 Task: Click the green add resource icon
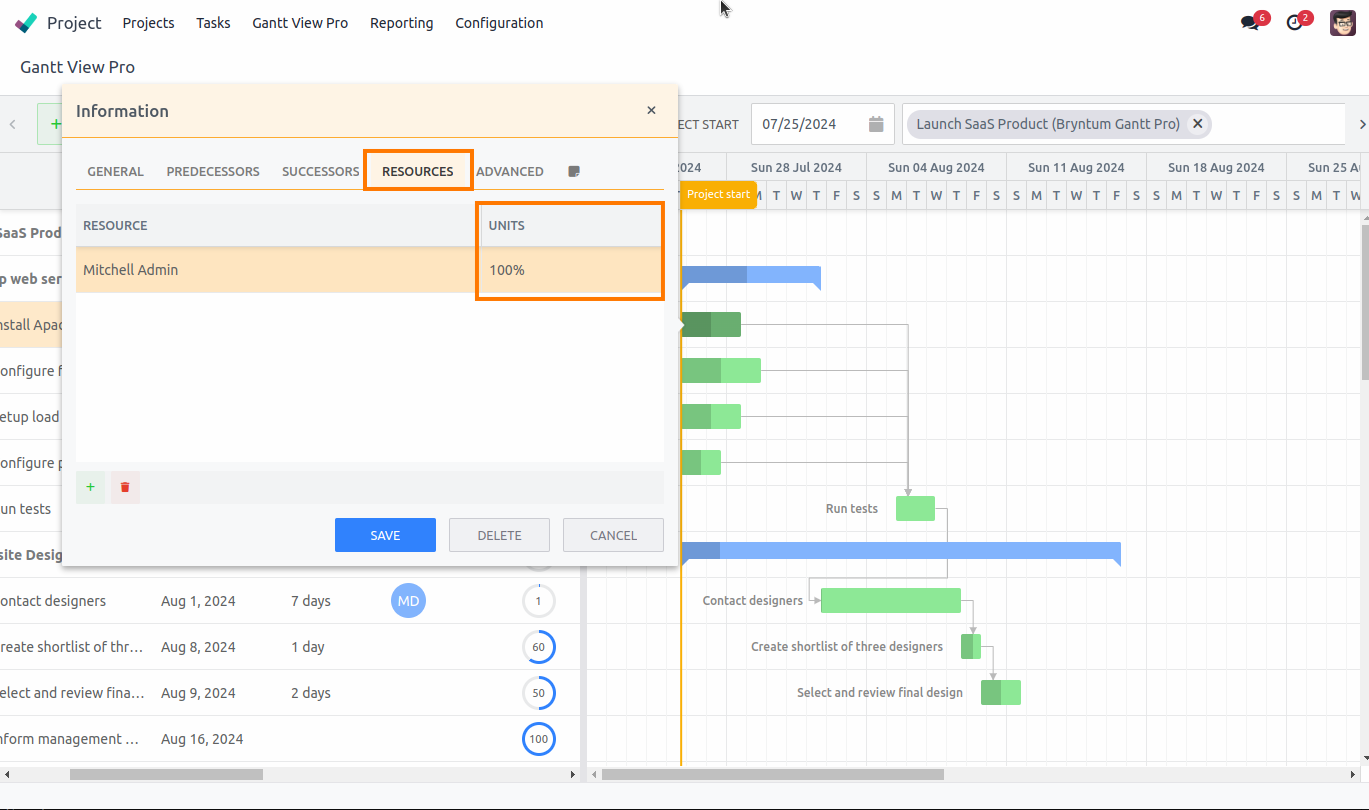[x=90, y=487]
